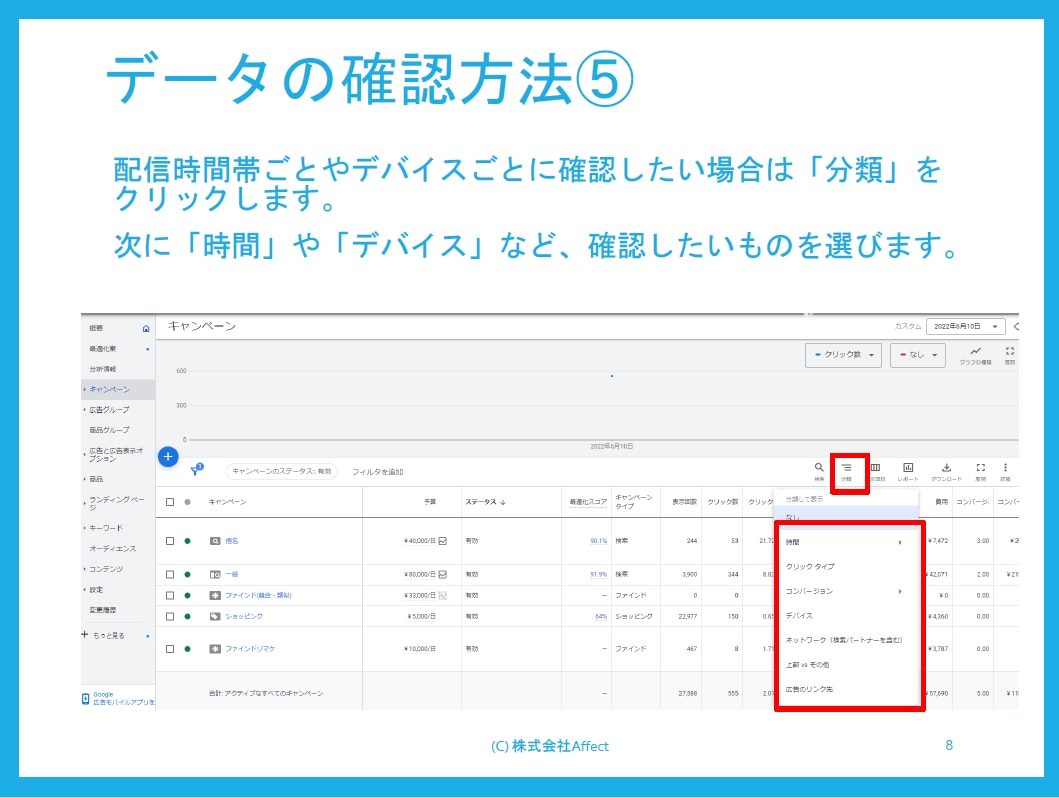Expand the chart with top-right expand icon

tap(1010, 351)
